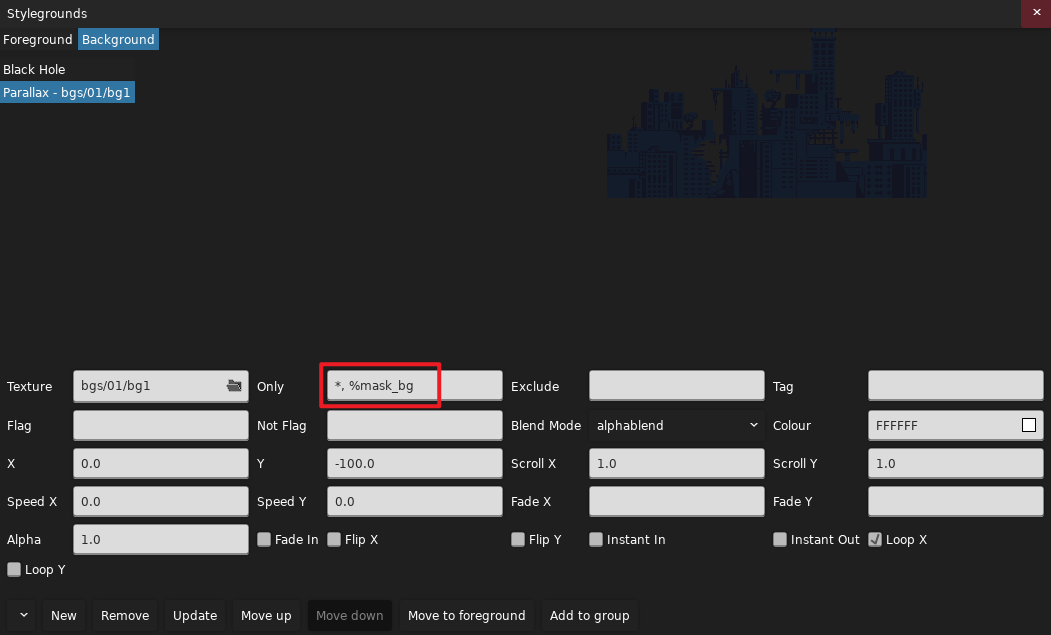
Task: Toggle the Flip Y checkbox
Action: click(x=517, y=540)
